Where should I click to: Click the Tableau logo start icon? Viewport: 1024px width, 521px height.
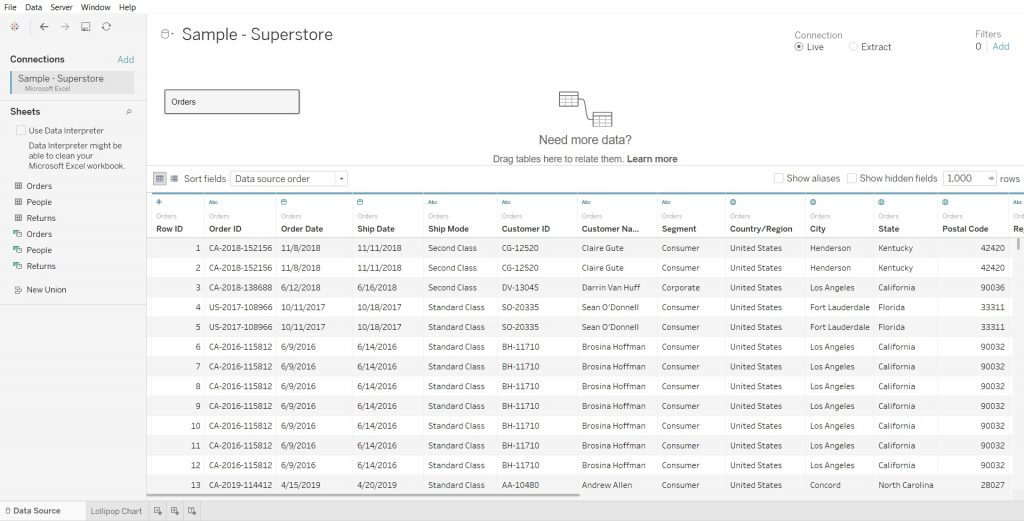pyautogui.click(x=14, y=27)
